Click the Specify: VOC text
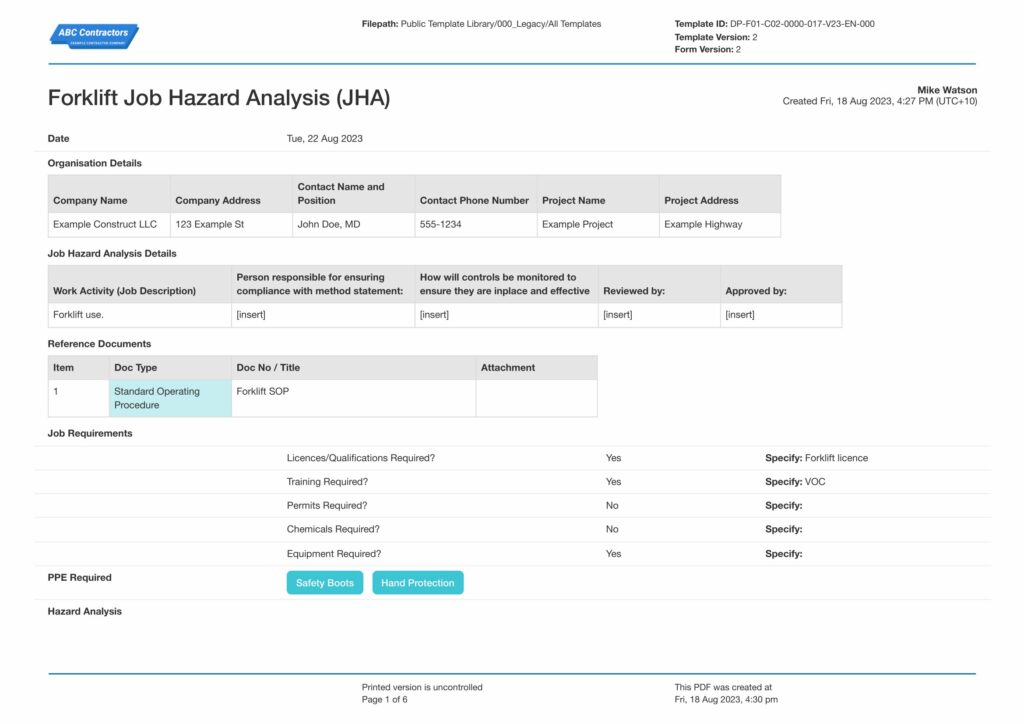 [x=795, y=482]
